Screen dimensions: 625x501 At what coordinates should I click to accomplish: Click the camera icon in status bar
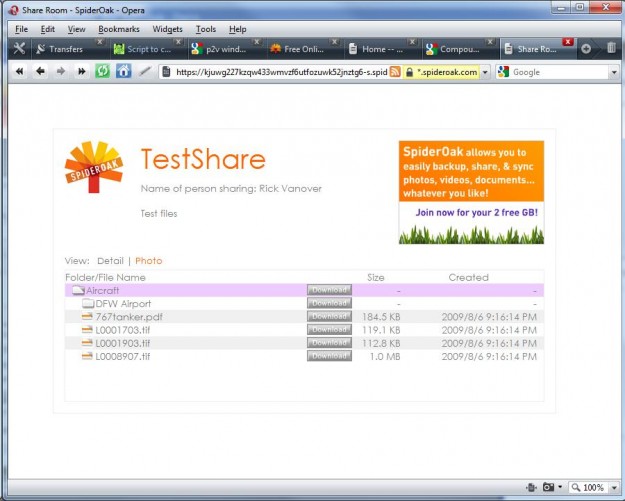pyautogui.click(x=548, y=487)
